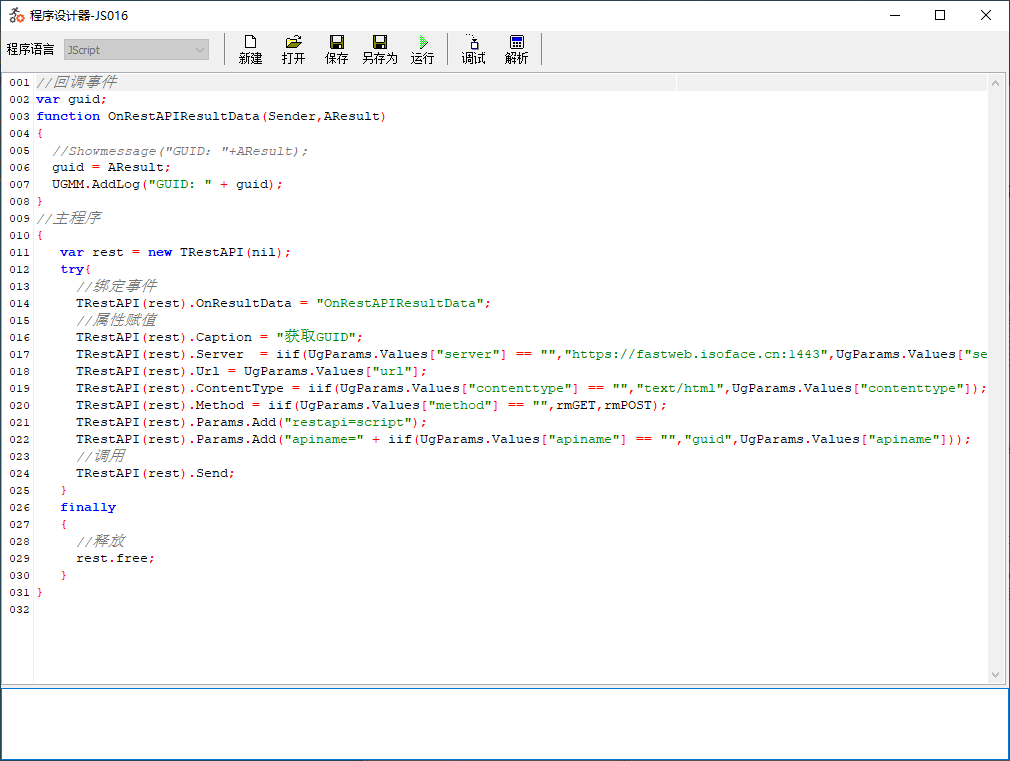Click the function name OnRestAPIResultData on line 003
The height and width of the screenshot is (761, 1010).
[x=184, y=116]
